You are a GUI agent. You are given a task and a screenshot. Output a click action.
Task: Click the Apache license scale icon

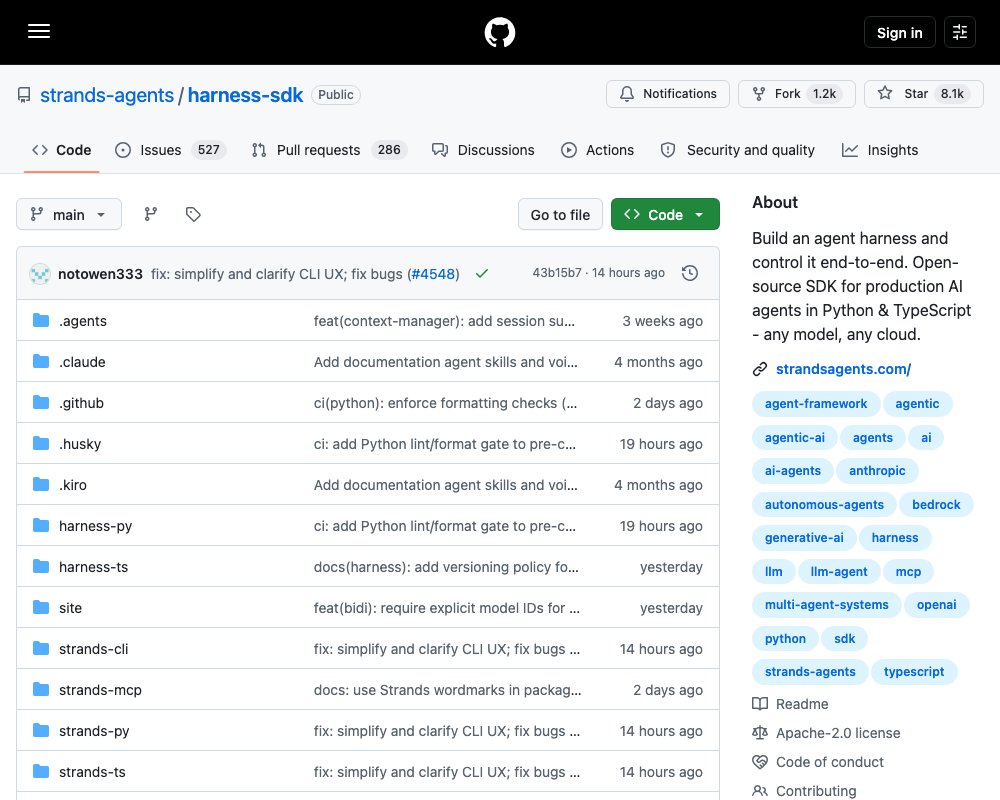[760, 733]
